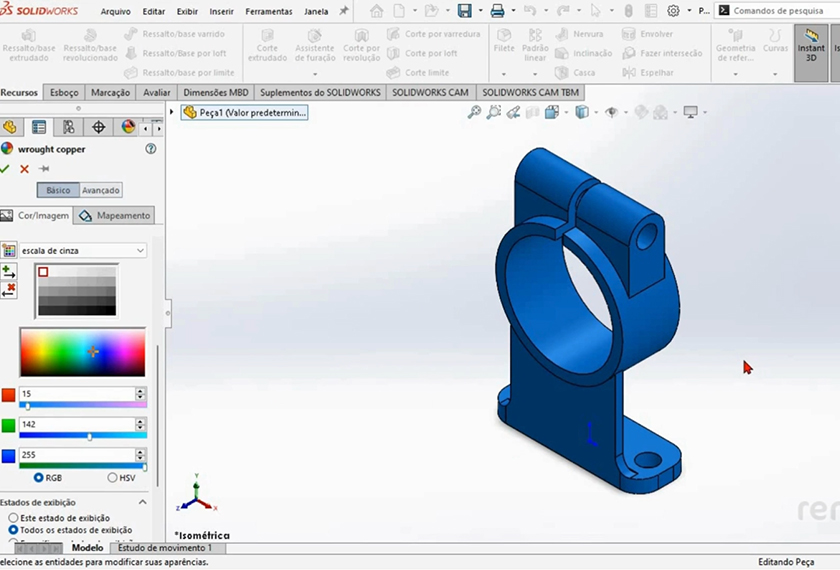The width and height of the screenshot is (840, 570).
Task: Cancel appearance edit with the red X
Action: 25,169
